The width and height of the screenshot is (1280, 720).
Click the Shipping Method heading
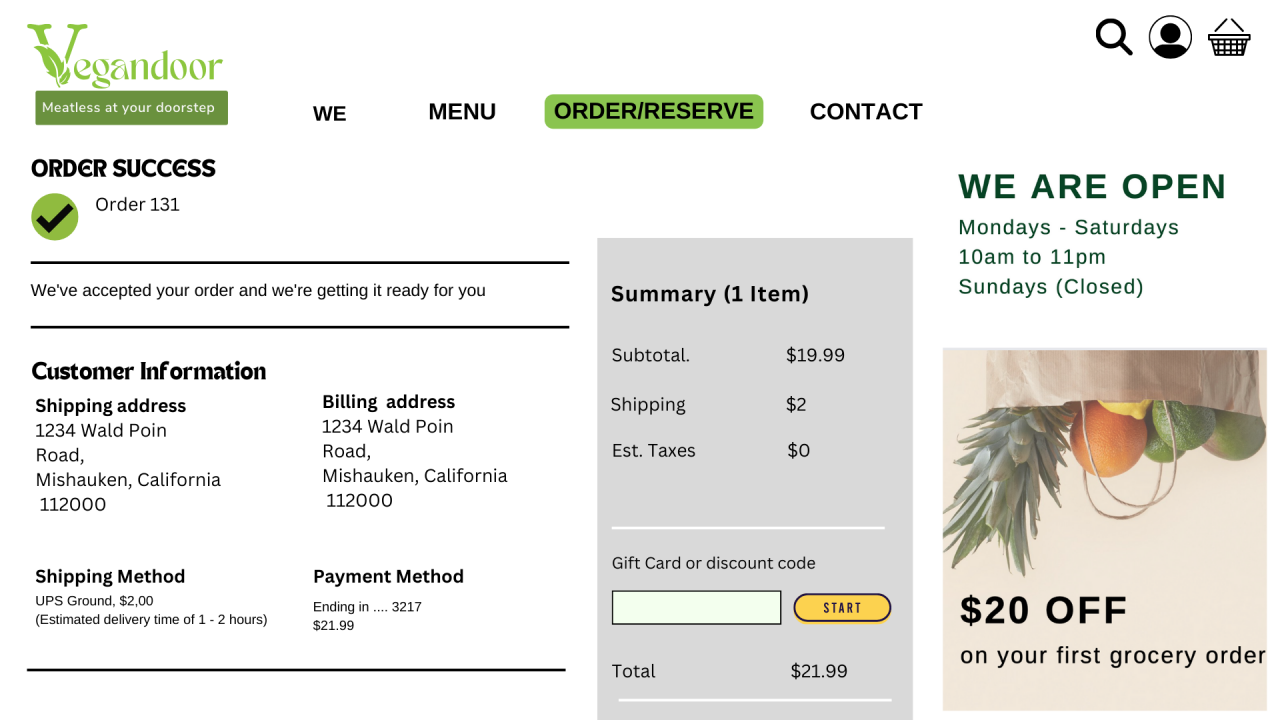110,577
